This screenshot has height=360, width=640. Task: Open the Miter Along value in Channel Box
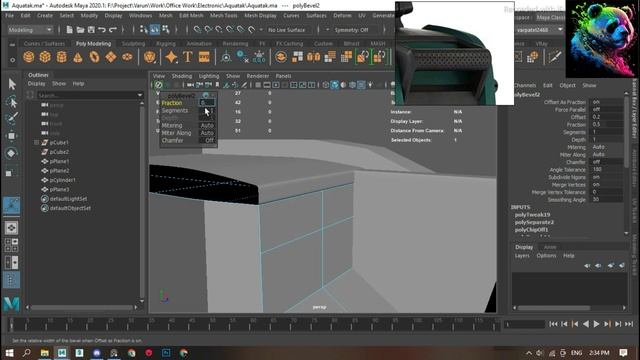(607, 155)
